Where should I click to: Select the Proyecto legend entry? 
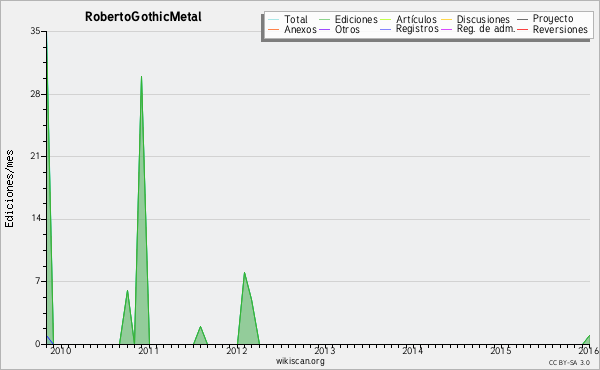(553, 19)
